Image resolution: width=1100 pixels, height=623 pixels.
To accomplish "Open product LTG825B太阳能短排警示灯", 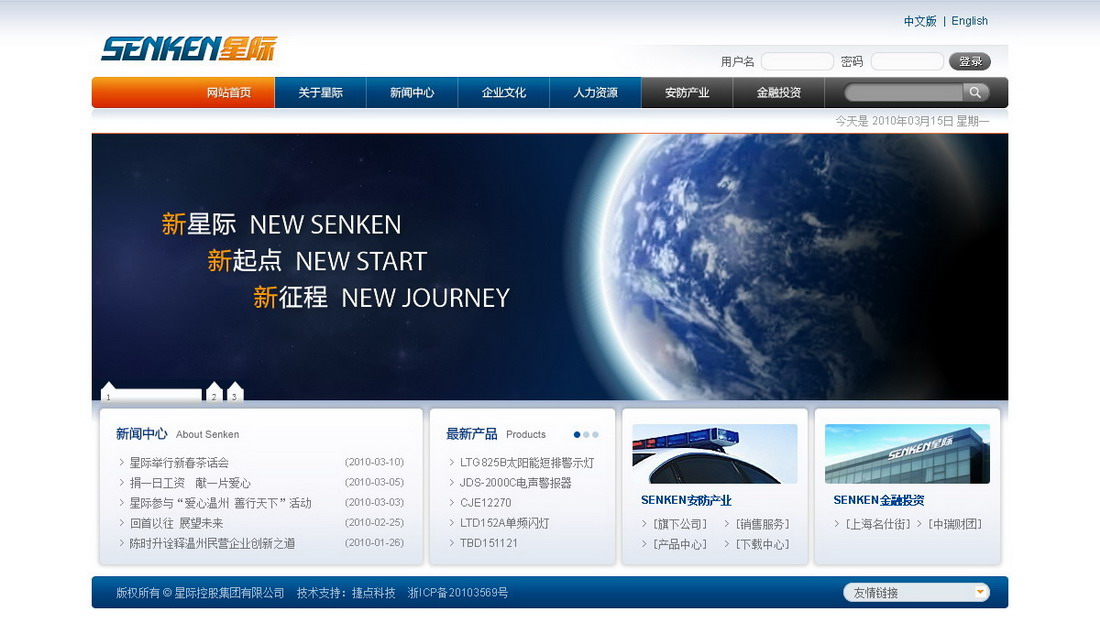I will tap(527, 463).
